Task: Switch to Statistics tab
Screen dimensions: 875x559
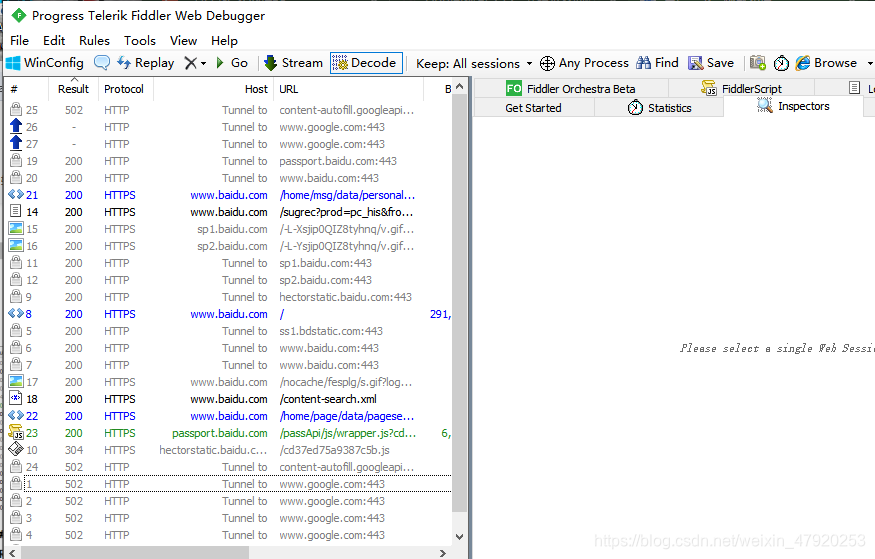Action: point(659,108)
